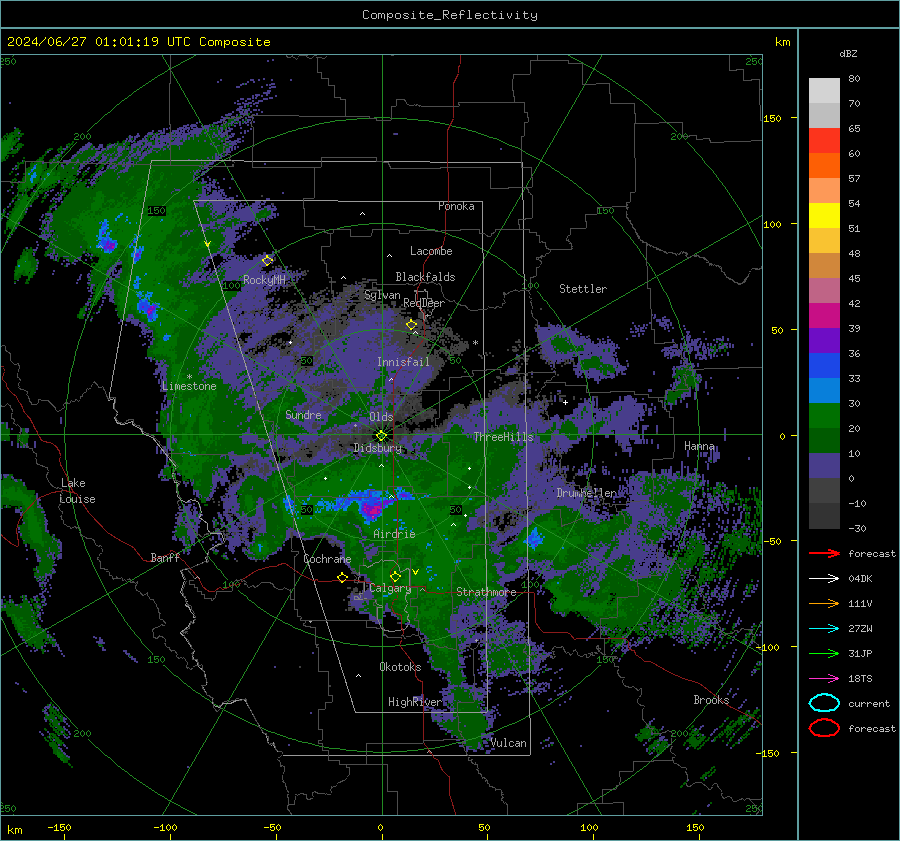This screenshot has height=841, width=900.
Task: Click the white 04DK arrow legend icon
Action: (x=824, y=579)
